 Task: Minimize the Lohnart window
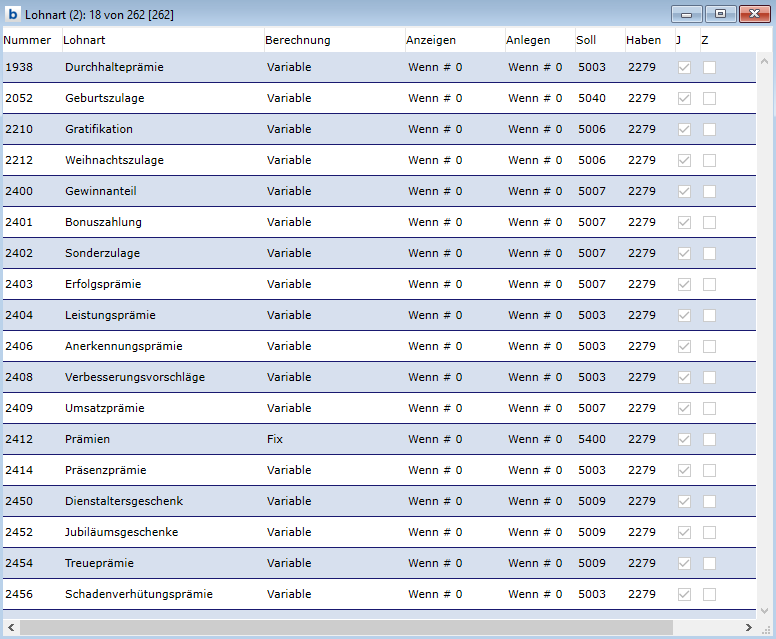(x=686, y=14)
